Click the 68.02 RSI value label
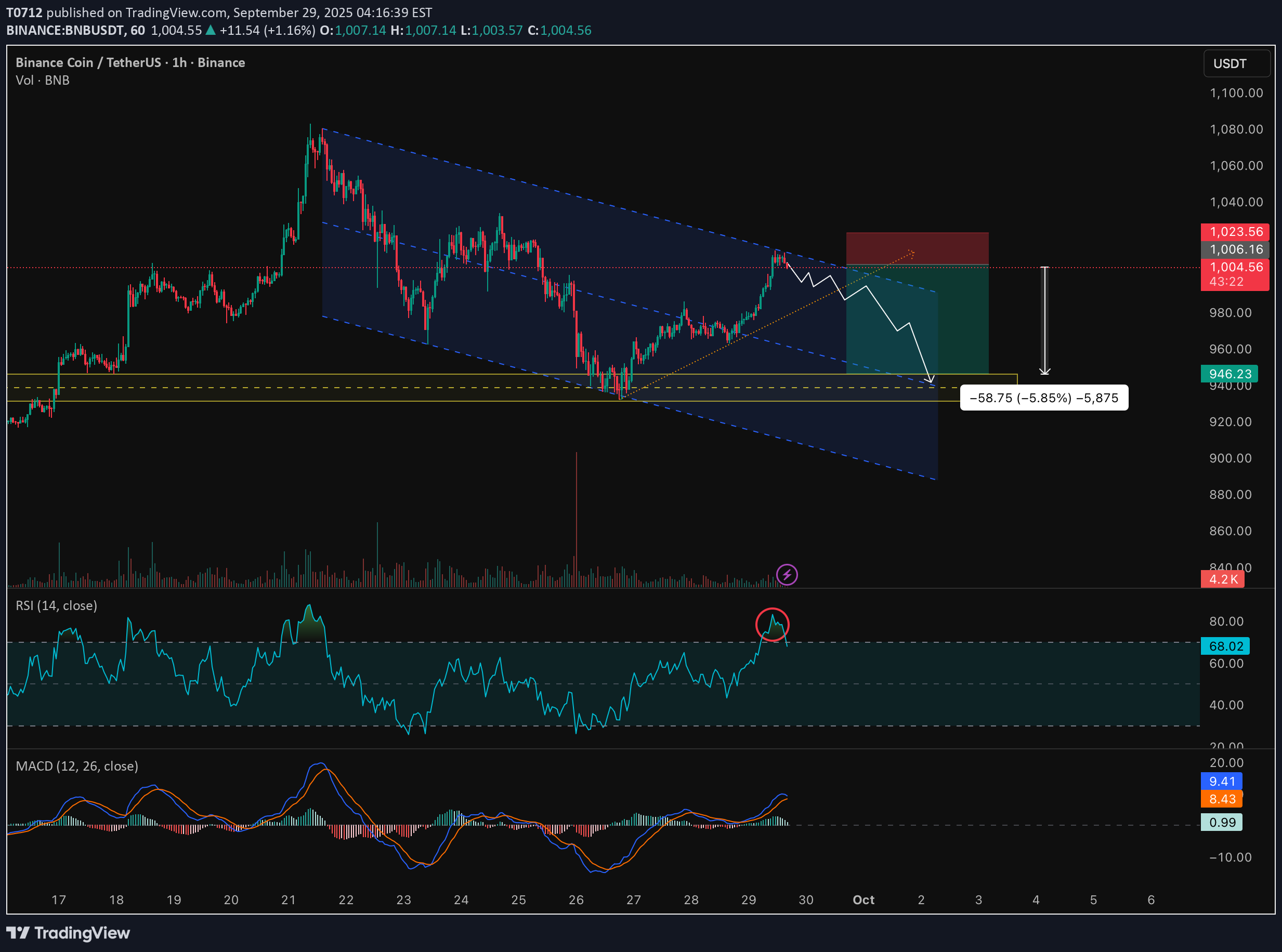The image size is (1282, 952). tap(1225, 646)
